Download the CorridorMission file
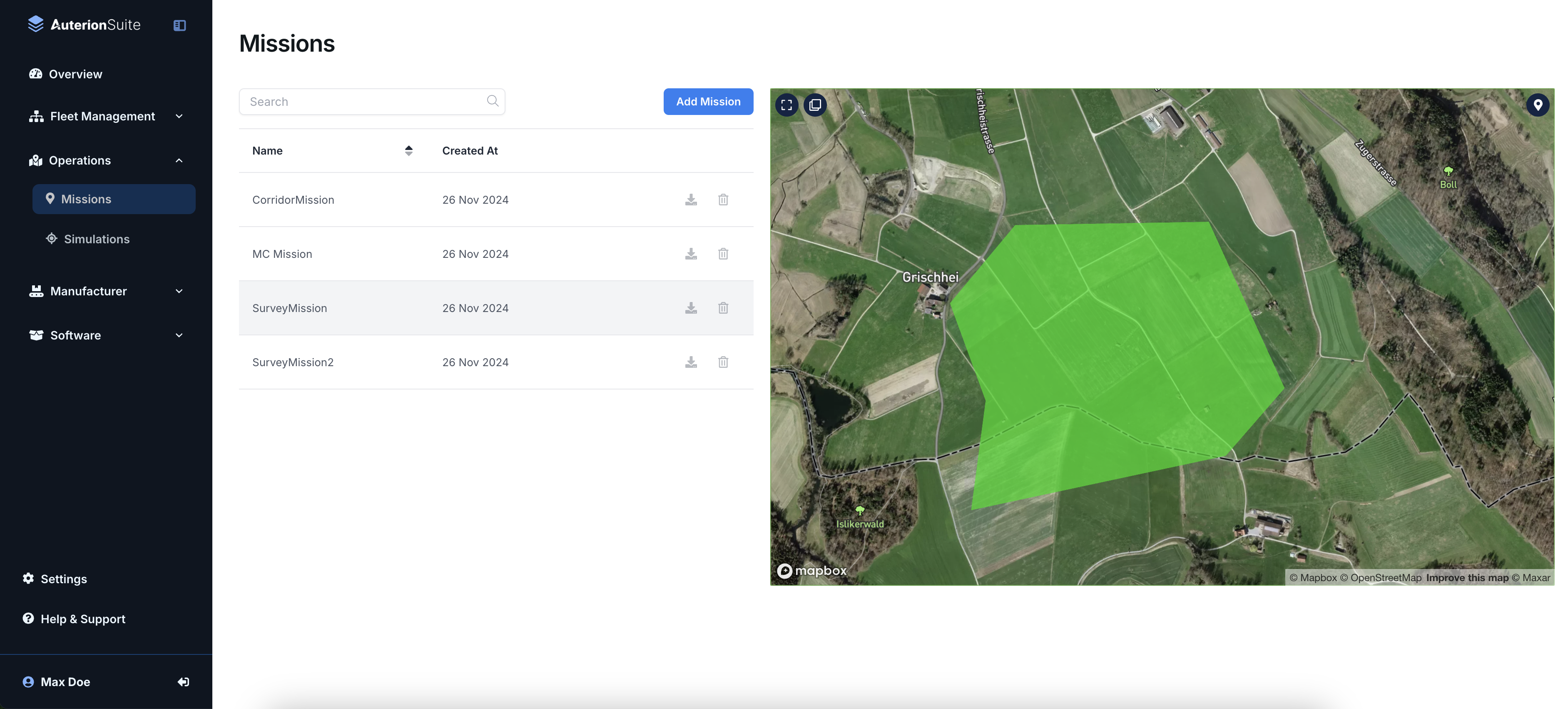The width and height of the screenshot is (1568, 709). (691, 200)
